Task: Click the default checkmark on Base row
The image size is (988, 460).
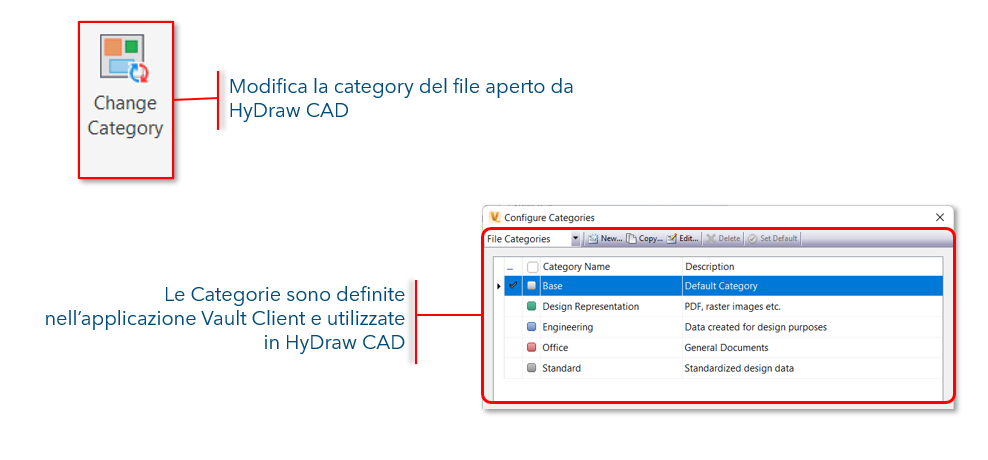Action: pos(514,285)
